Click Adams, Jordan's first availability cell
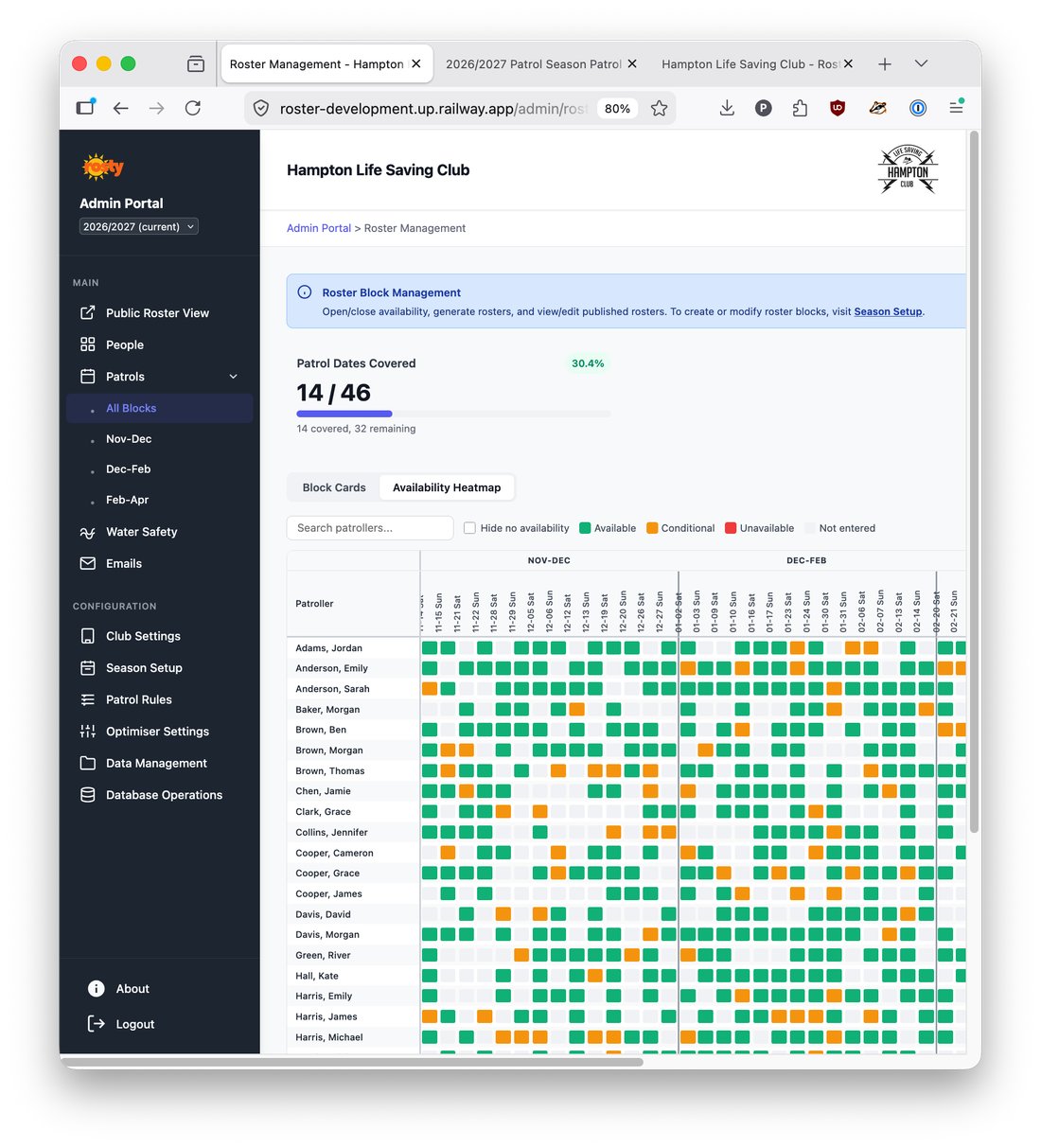This screenshot has height=1148, width=1041. (430, 648)
